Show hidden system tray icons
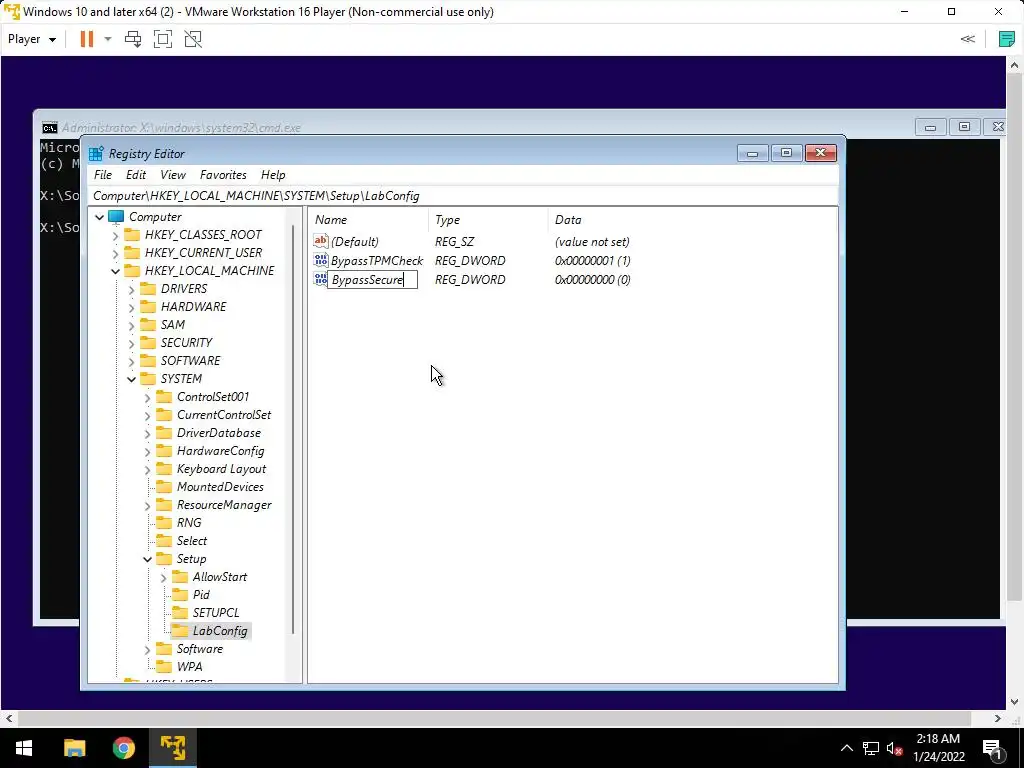 846,748
